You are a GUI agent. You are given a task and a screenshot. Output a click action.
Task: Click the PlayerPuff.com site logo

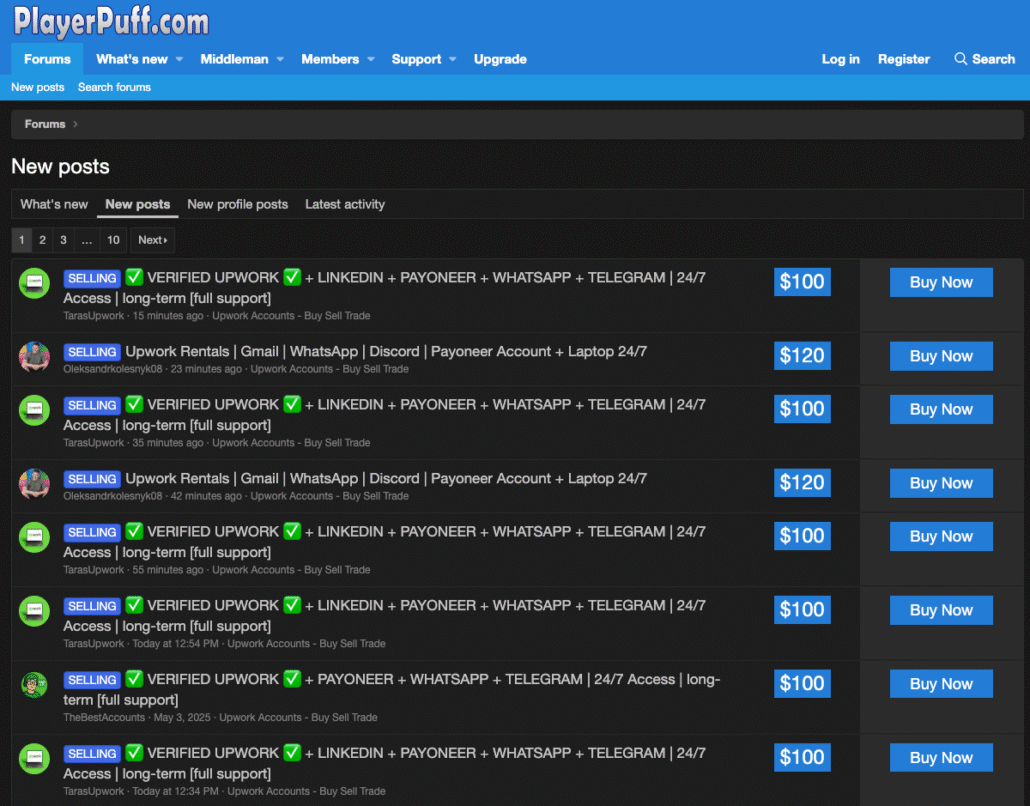point(111,21)
